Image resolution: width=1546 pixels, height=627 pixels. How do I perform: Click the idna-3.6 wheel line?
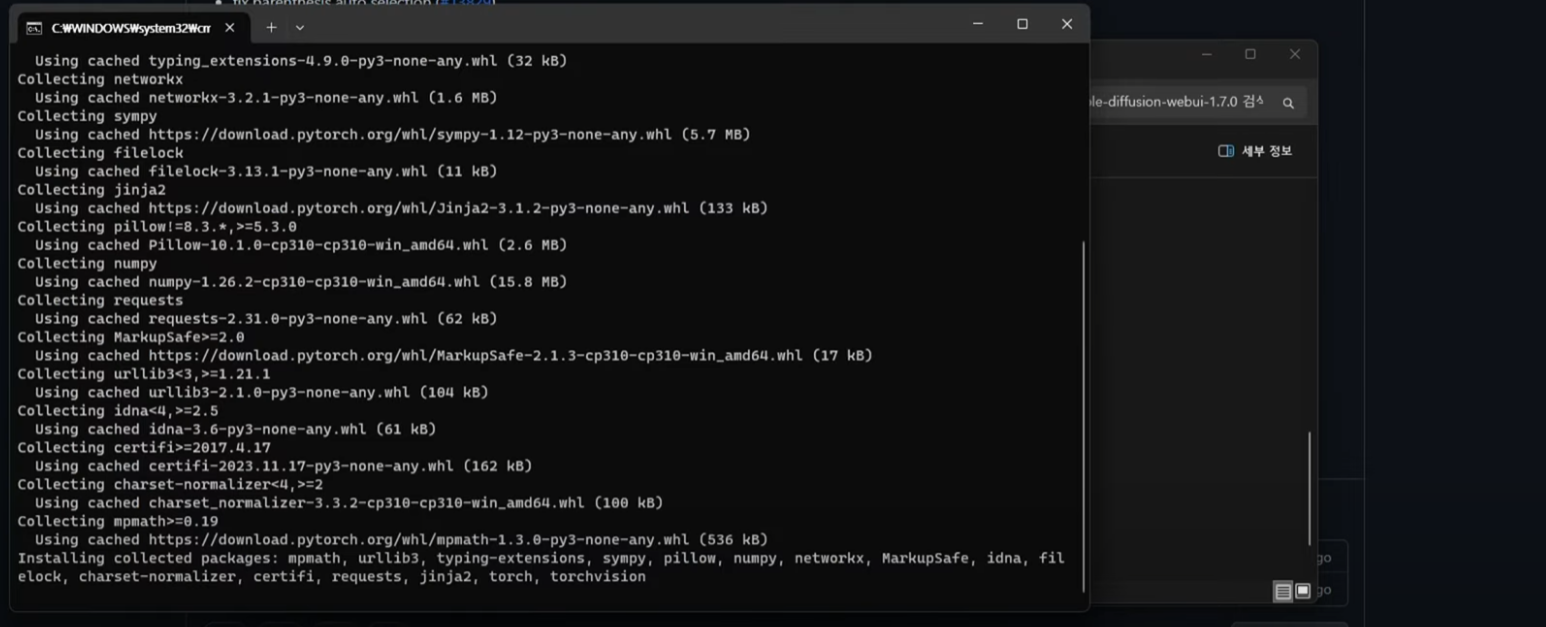235,429
